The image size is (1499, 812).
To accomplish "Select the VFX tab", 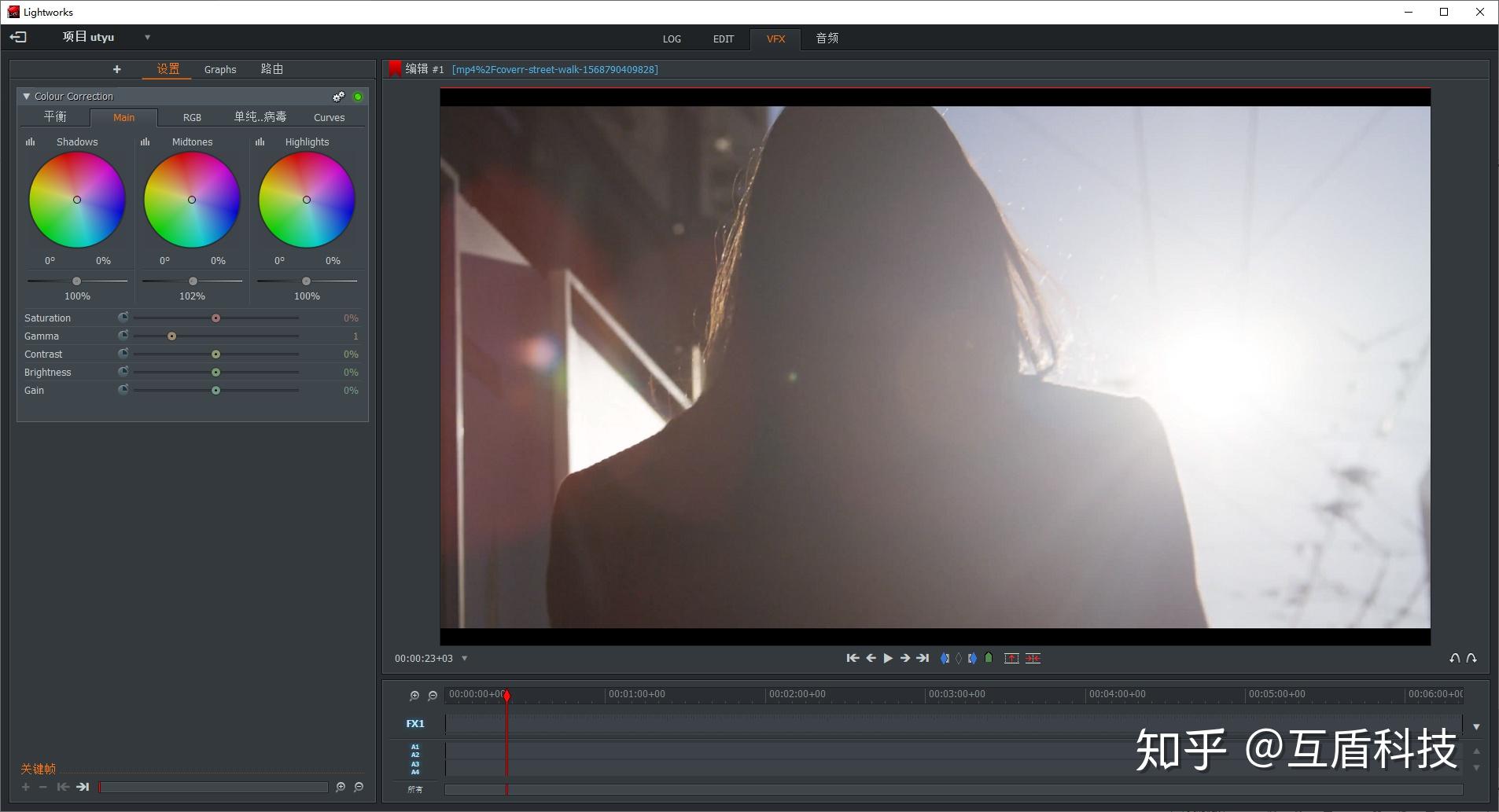I will [775, 39].
